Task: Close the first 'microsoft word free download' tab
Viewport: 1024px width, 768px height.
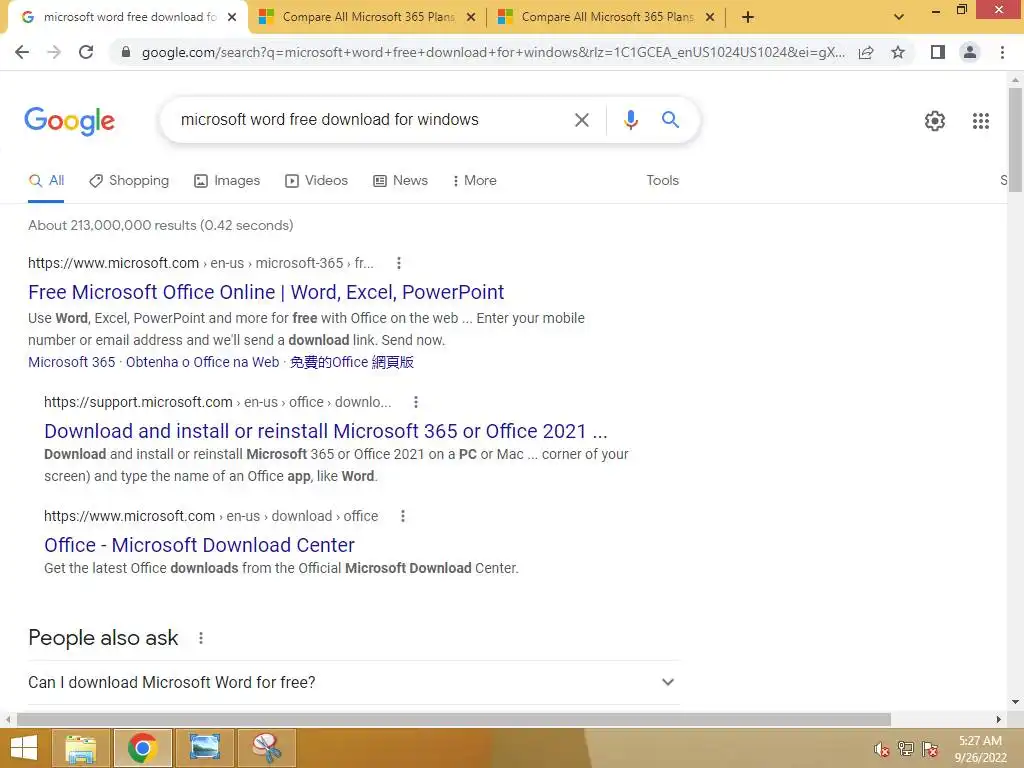Action: [232, 17]
